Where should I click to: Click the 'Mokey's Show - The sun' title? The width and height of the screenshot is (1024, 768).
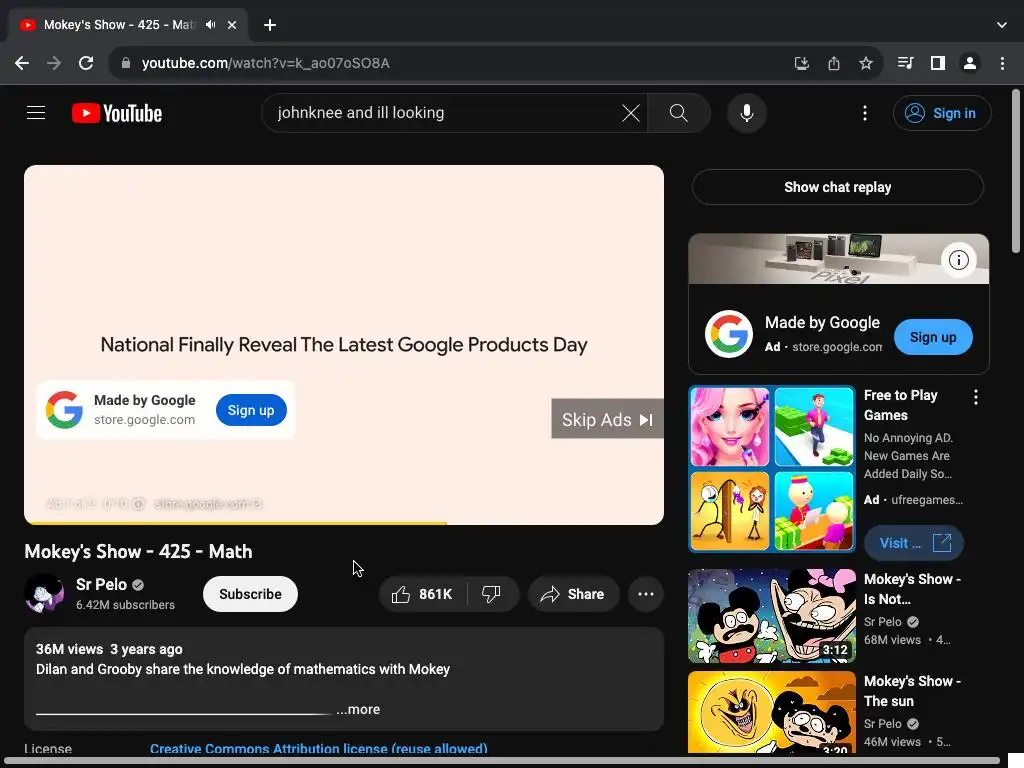pyautogui.click(x=912, y=691)
